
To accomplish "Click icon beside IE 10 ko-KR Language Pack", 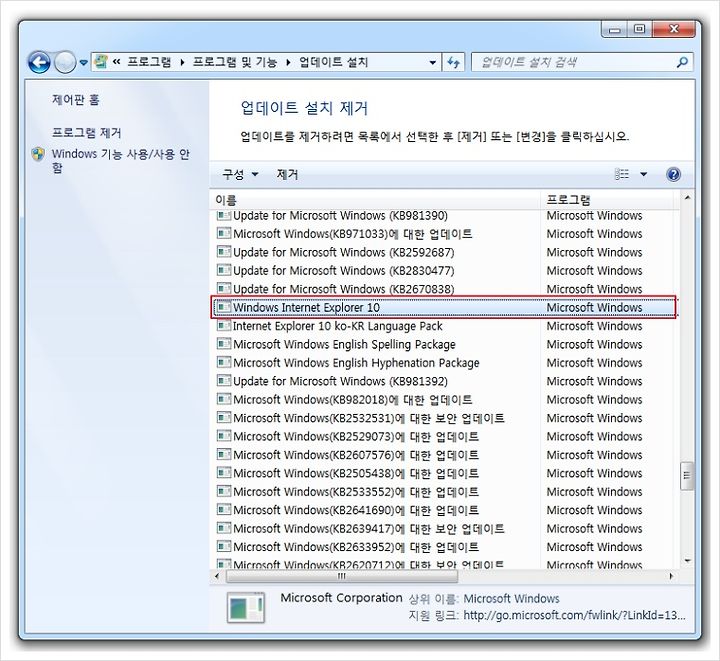I will click(x=224, y=325).
